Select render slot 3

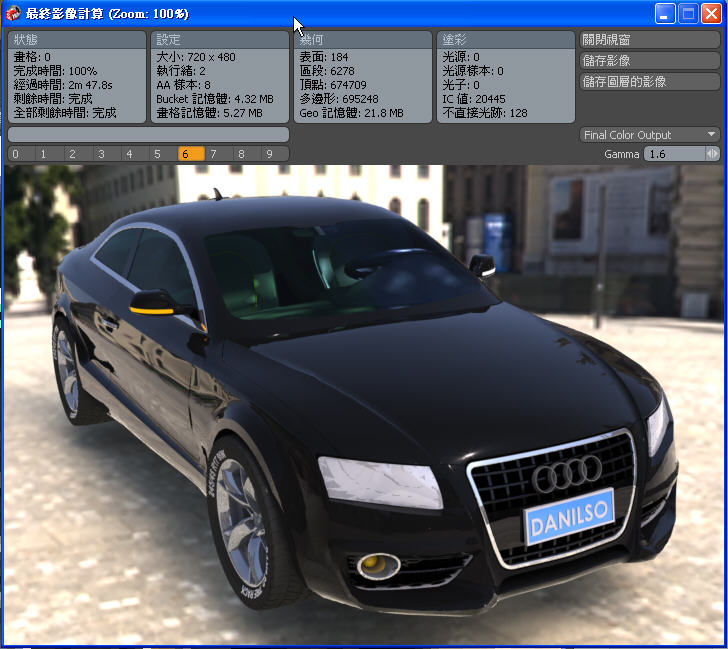[106, 154]
